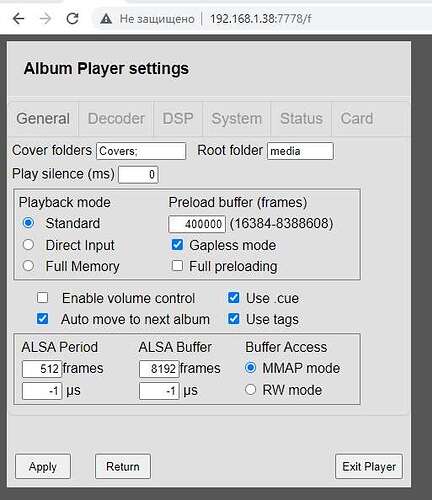432x500 pixels.
Task: Enable Full preloading checkbox
Action: (x=177, y=266)
